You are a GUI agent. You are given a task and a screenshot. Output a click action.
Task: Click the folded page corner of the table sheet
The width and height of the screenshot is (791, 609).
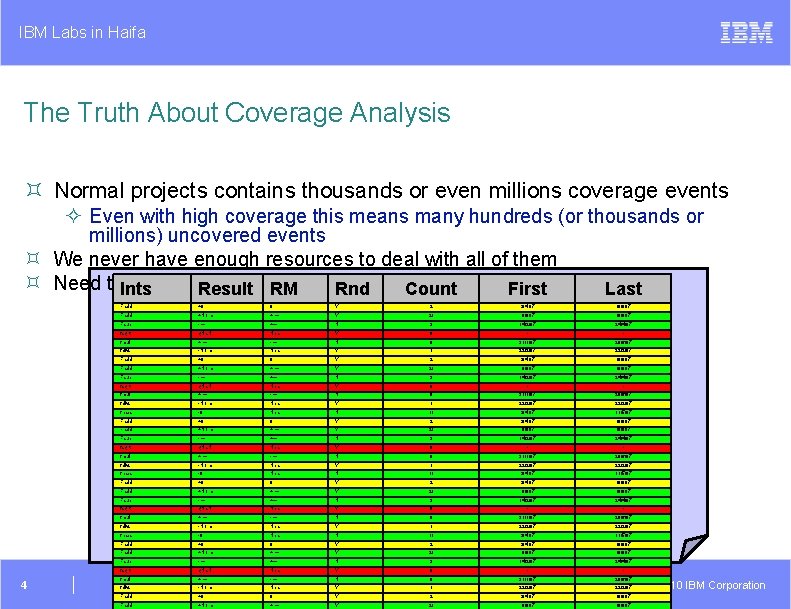[x=693, y=547]
